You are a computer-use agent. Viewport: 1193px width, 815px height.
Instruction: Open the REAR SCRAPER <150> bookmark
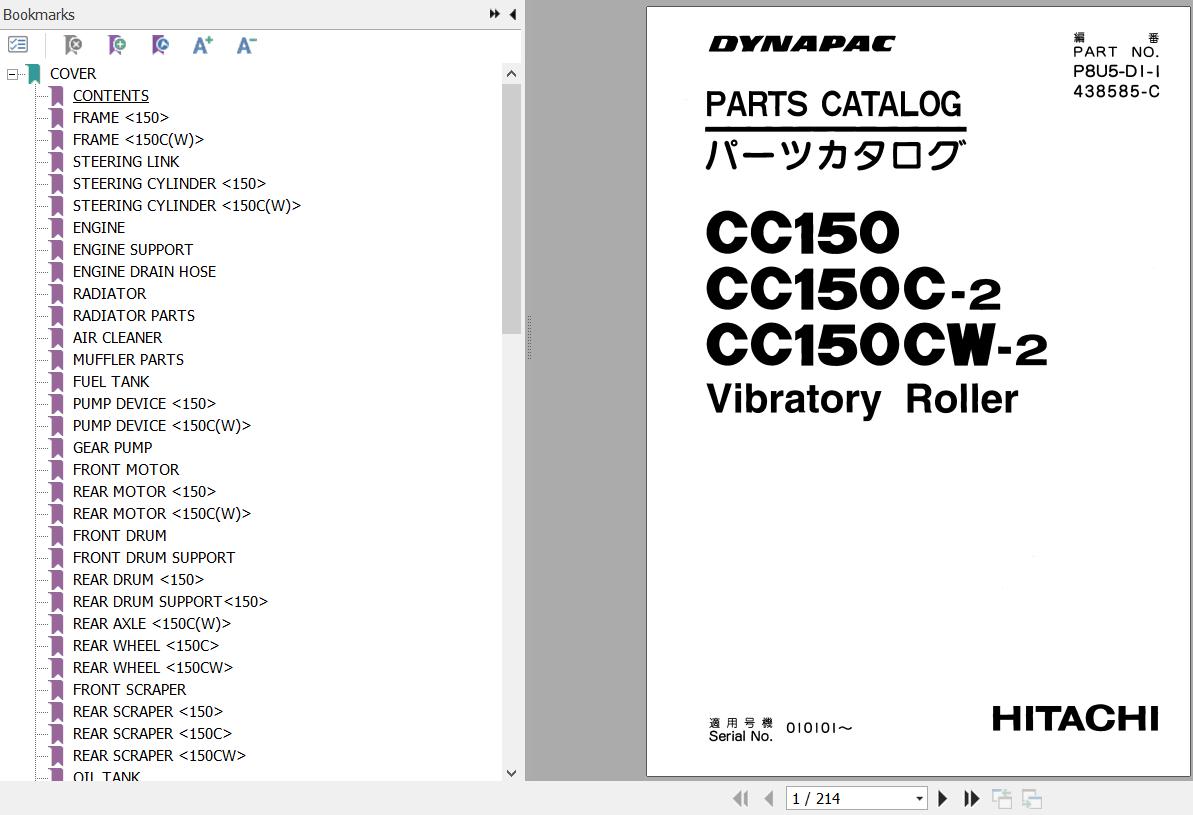[x=148, y=712]
